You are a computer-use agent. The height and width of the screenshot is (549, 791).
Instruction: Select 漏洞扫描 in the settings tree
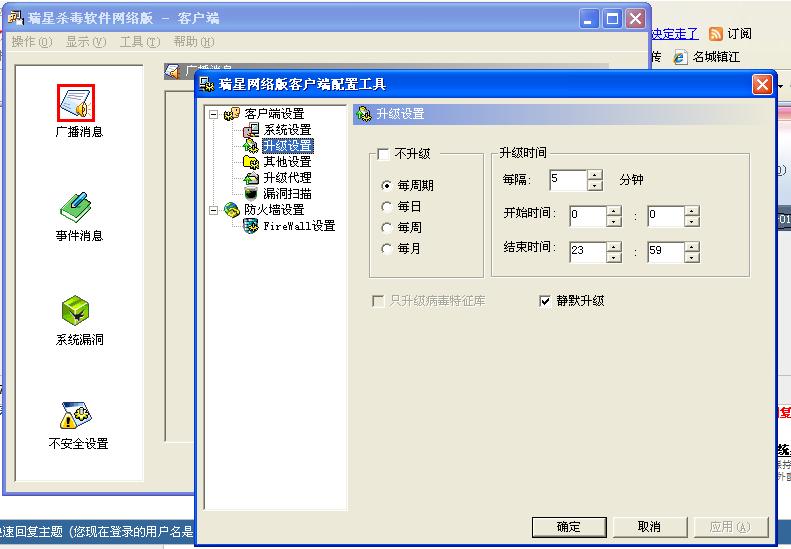click(x=288, y=194)
